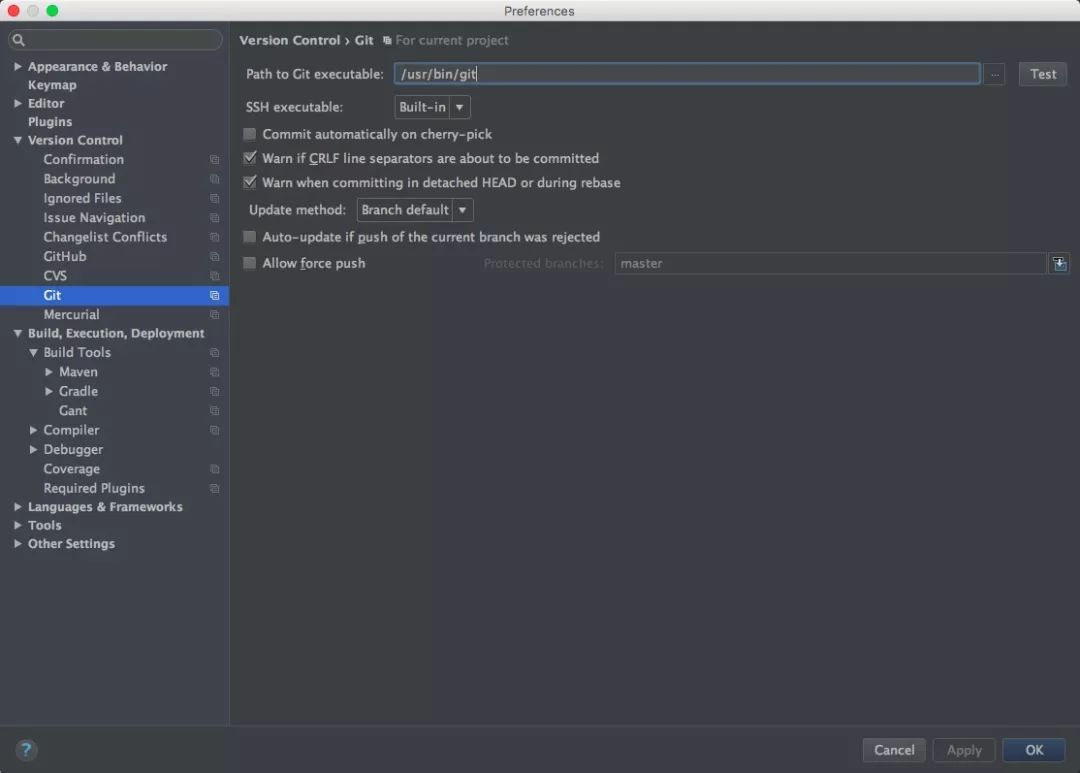Click project-level icon beside Compiler
1080x773 pixels.
click(x=214, y=431)
